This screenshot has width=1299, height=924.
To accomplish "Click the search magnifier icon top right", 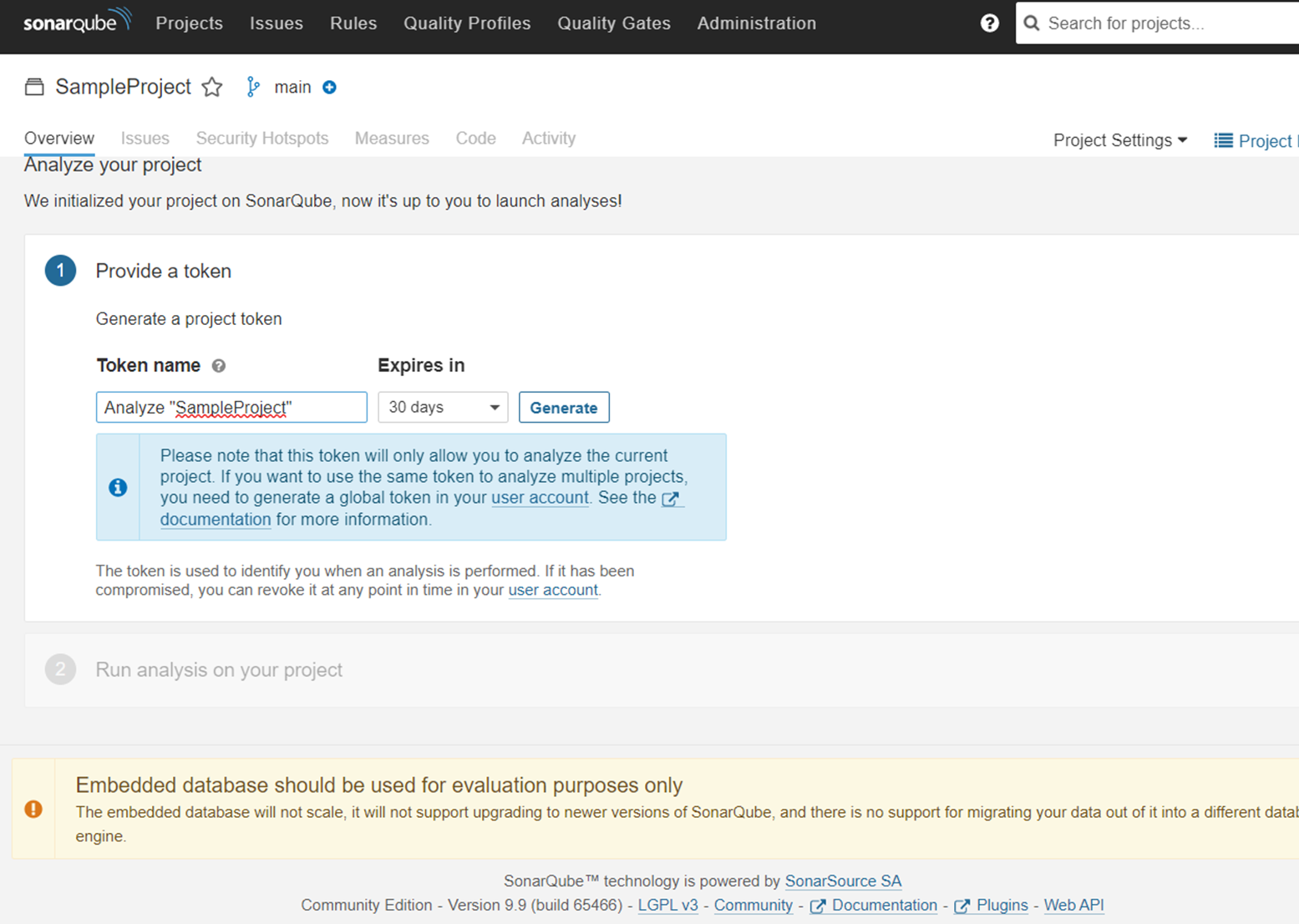I will click(x=1031, y=23).
